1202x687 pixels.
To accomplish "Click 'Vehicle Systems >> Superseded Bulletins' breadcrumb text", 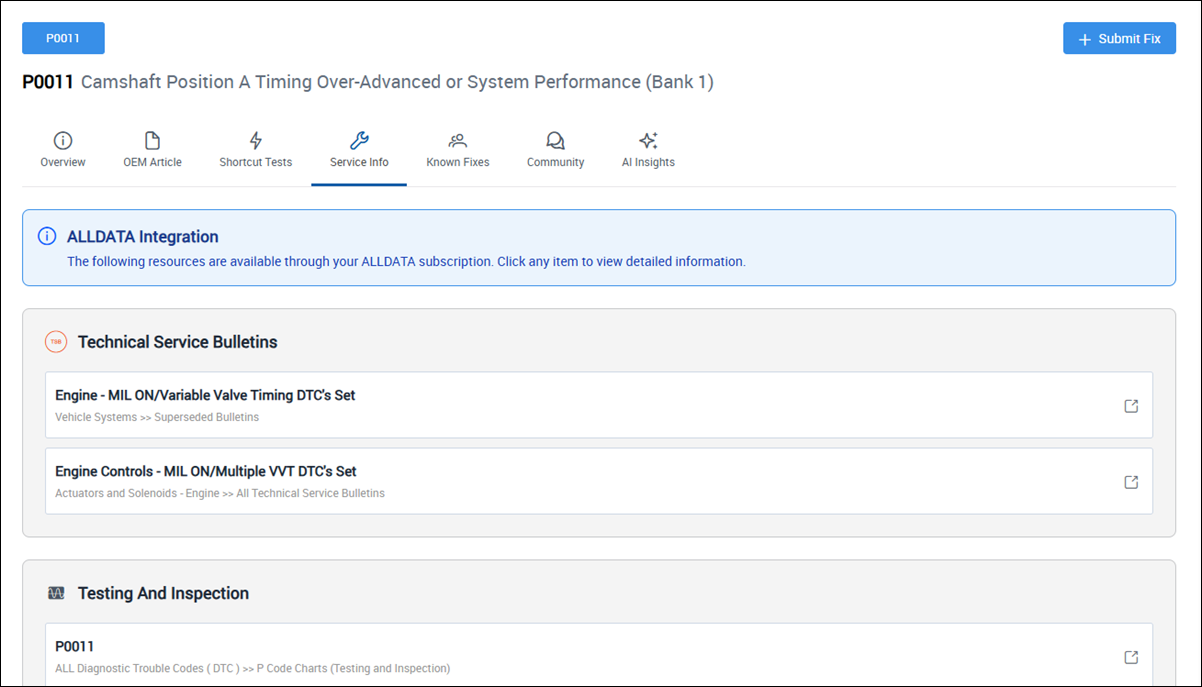I will click(x=157, y=417).
